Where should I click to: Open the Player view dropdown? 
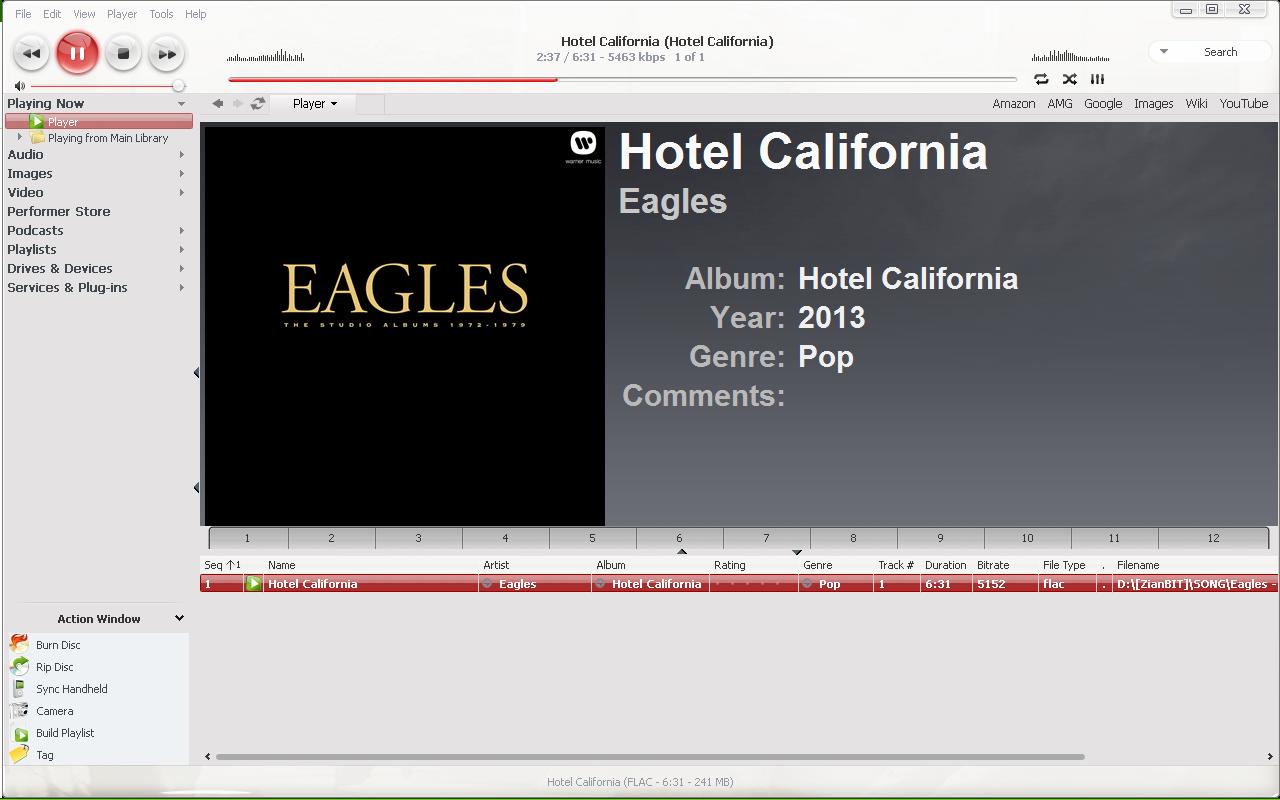(x=315, y=103)
